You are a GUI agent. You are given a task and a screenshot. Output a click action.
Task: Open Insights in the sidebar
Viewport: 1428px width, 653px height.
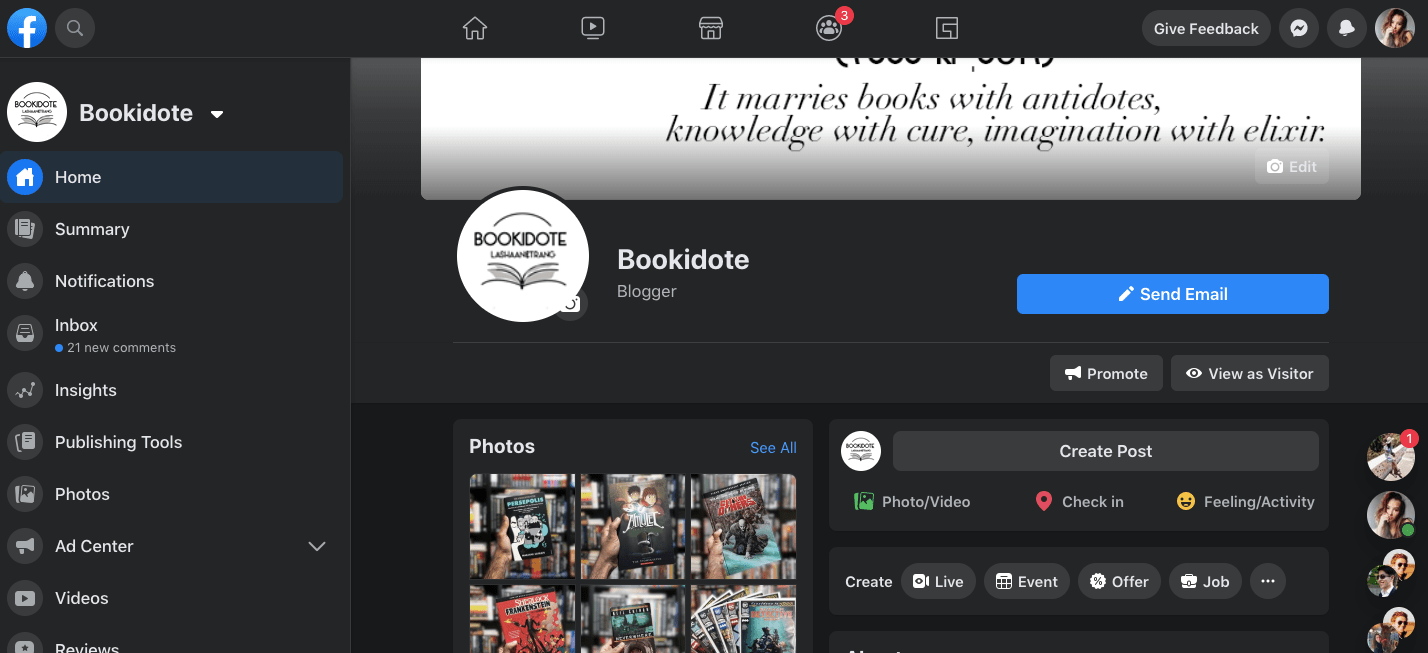coord(86,390)
